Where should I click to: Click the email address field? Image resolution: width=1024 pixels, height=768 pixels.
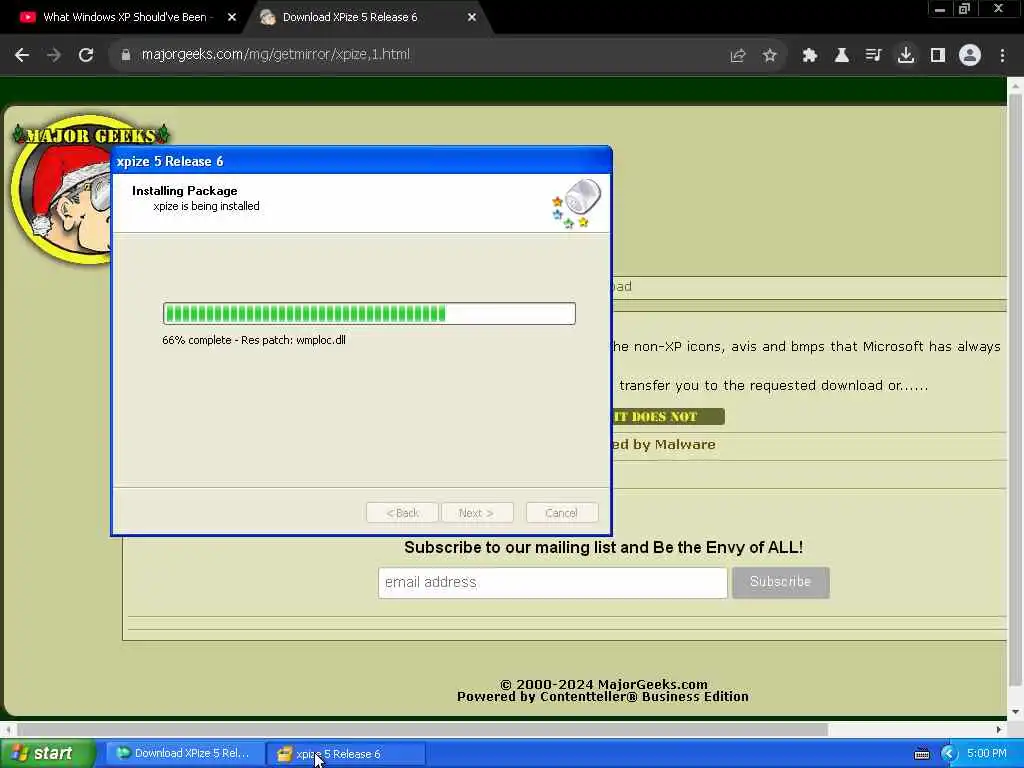(x=552, y=583)
